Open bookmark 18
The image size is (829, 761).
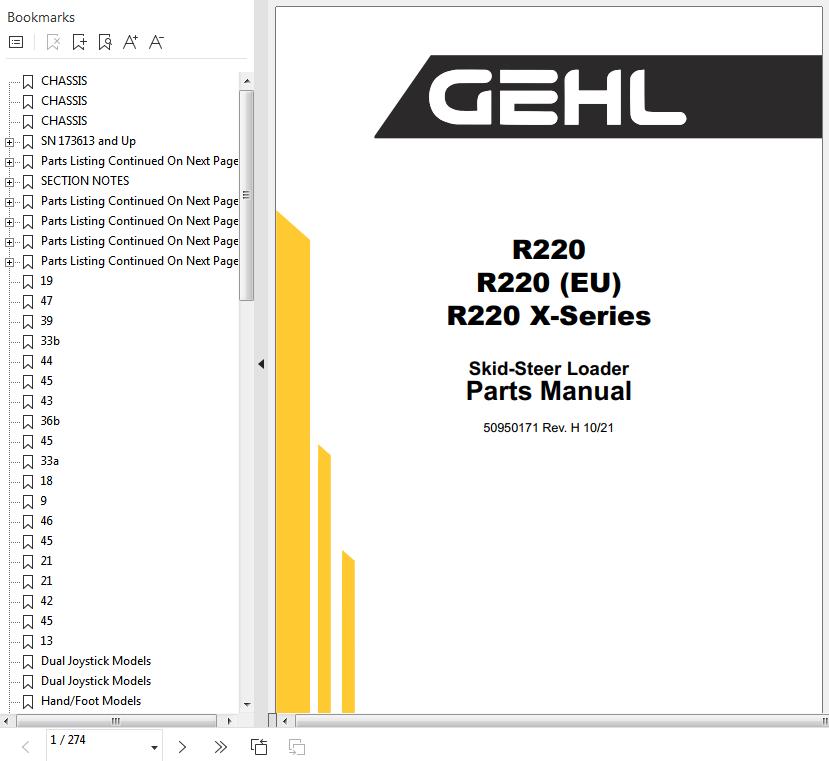(47, 481)
